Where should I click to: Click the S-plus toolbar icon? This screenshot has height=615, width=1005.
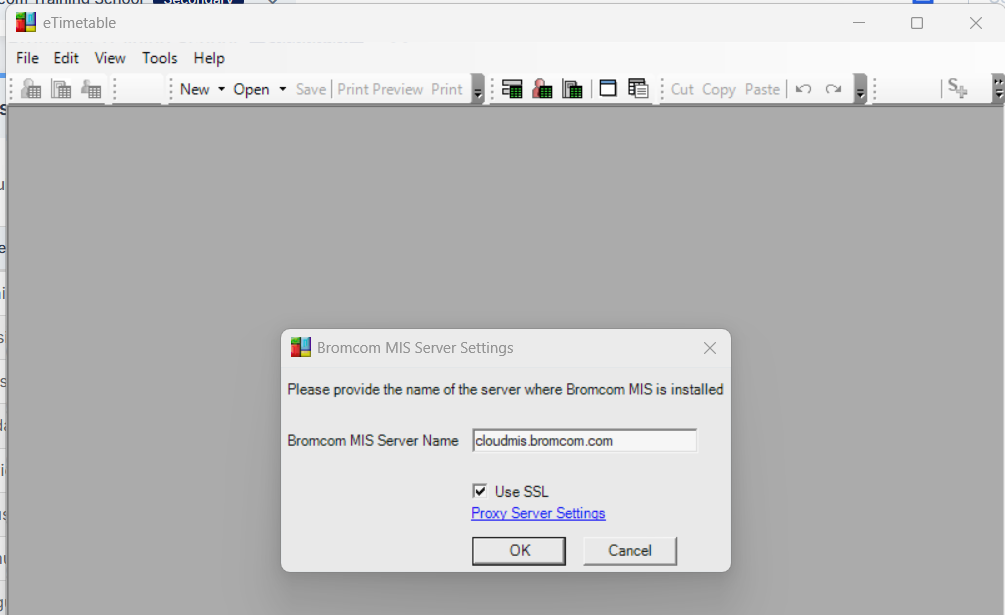957,89
